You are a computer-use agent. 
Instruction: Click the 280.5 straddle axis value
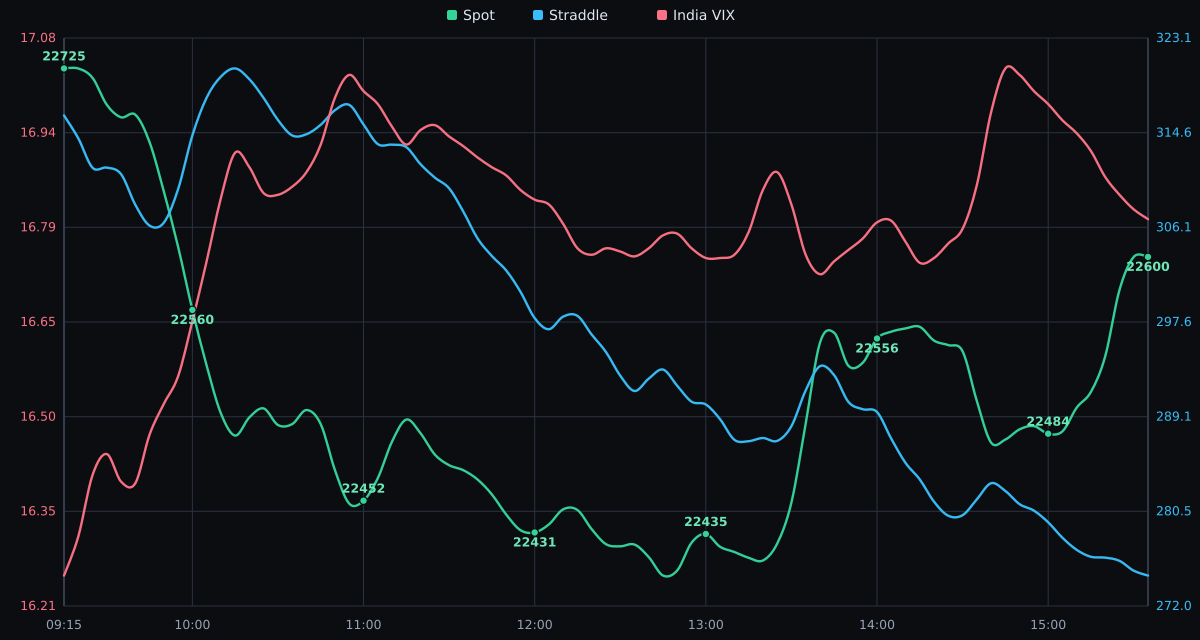point(1174,511)
